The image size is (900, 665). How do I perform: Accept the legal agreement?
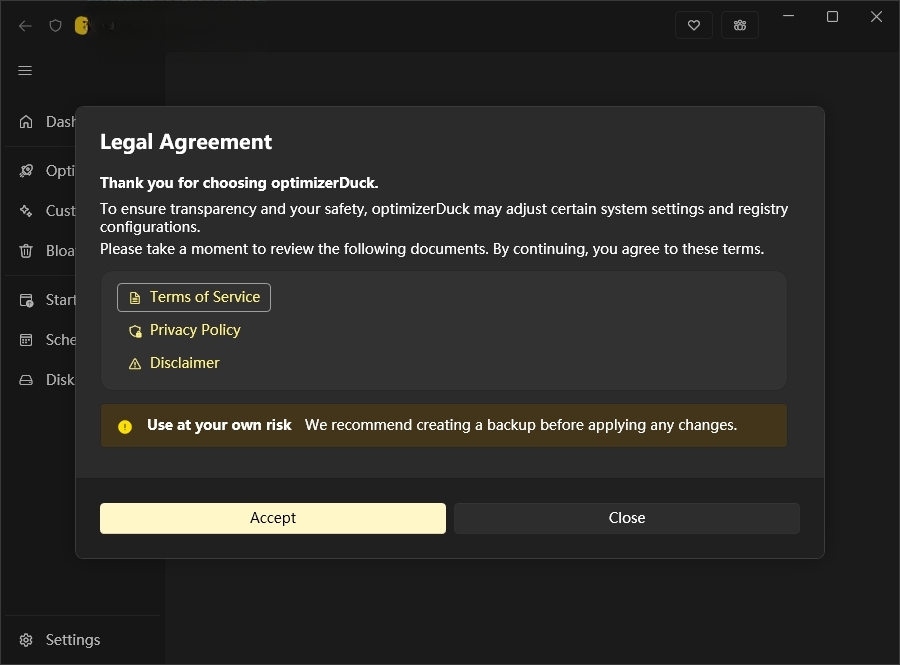coord(273,518)
